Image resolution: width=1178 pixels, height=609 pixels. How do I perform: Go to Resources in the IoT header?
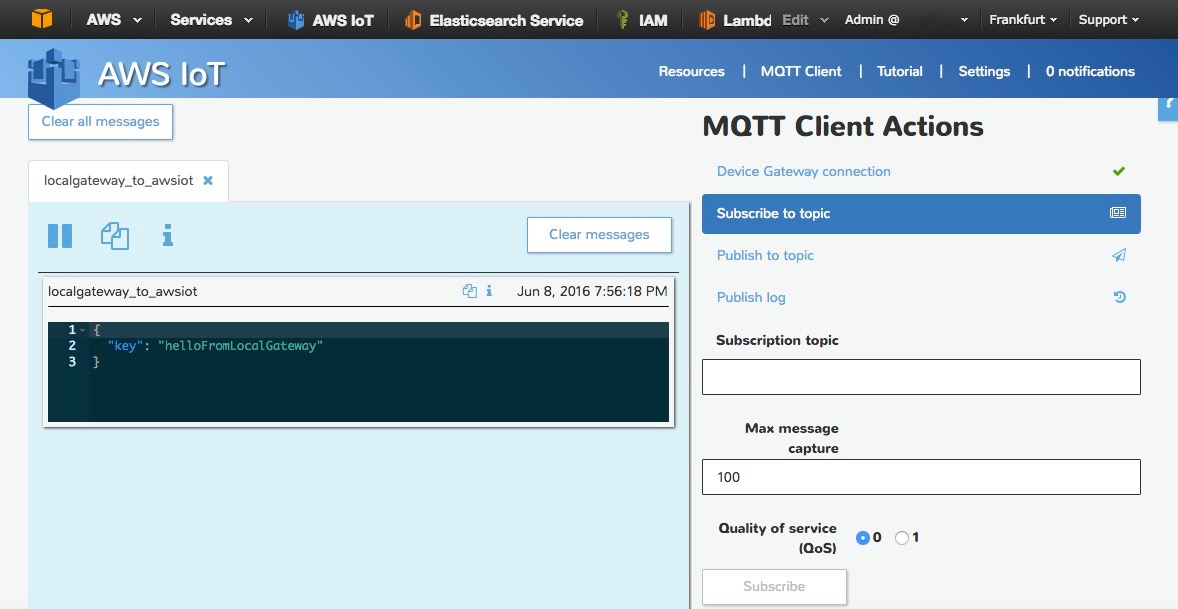[691, 71]
